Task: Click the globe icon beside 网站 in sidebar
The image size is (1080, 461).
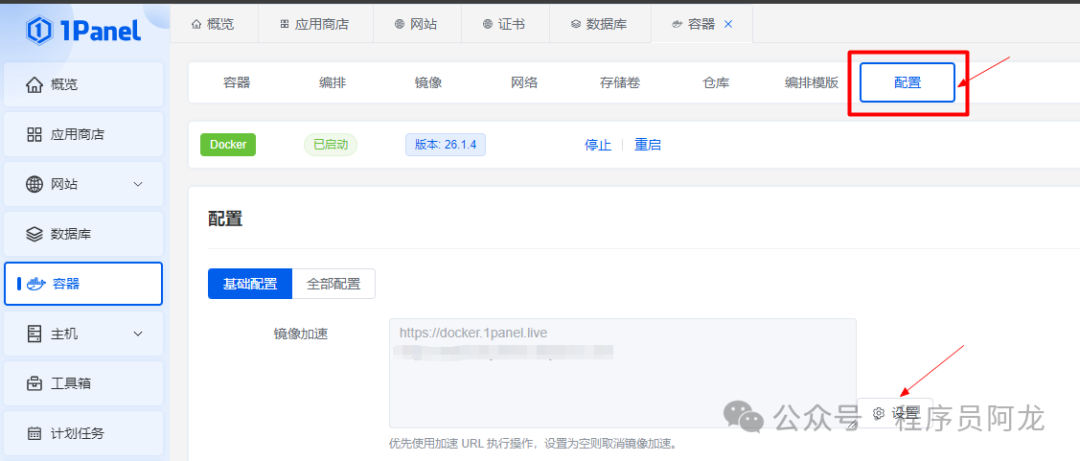Action: (34, 184)
